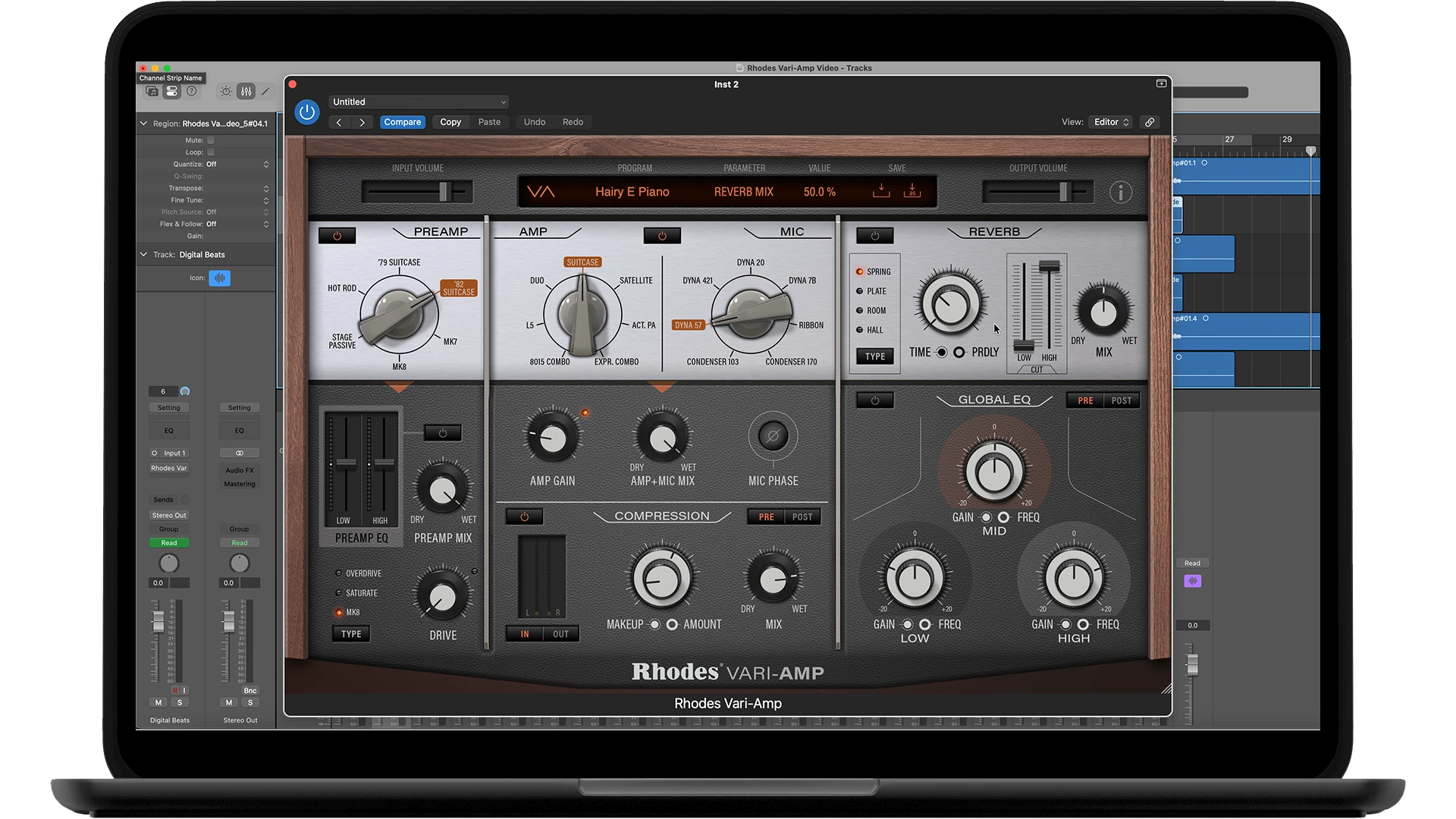Screen dimensions: 1456x819
Task: Click the Digital Beats track icon
Action: 220,278
